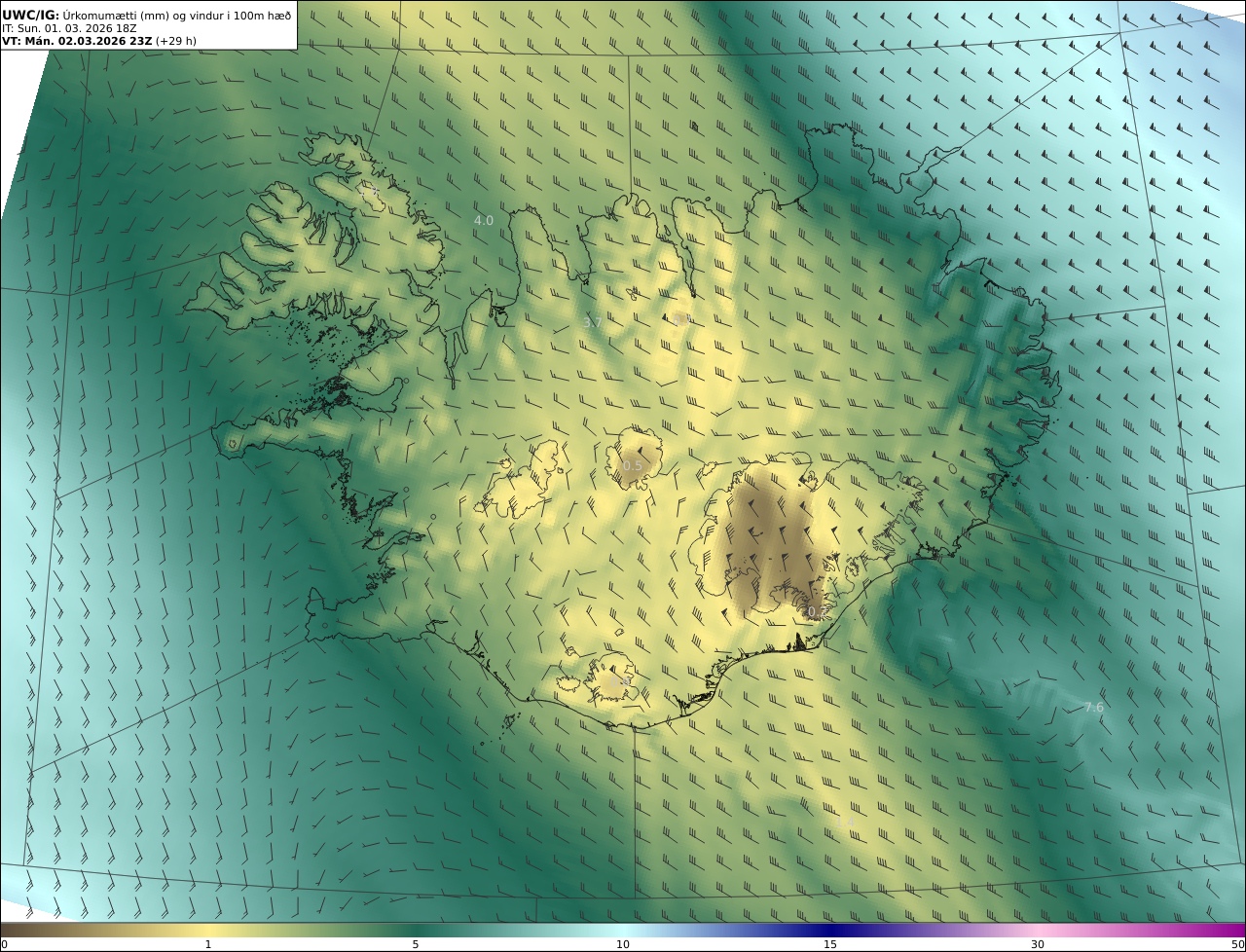Click the map value label '3.7'
This screenshot has height=952, width=1246.
point(592,322)
